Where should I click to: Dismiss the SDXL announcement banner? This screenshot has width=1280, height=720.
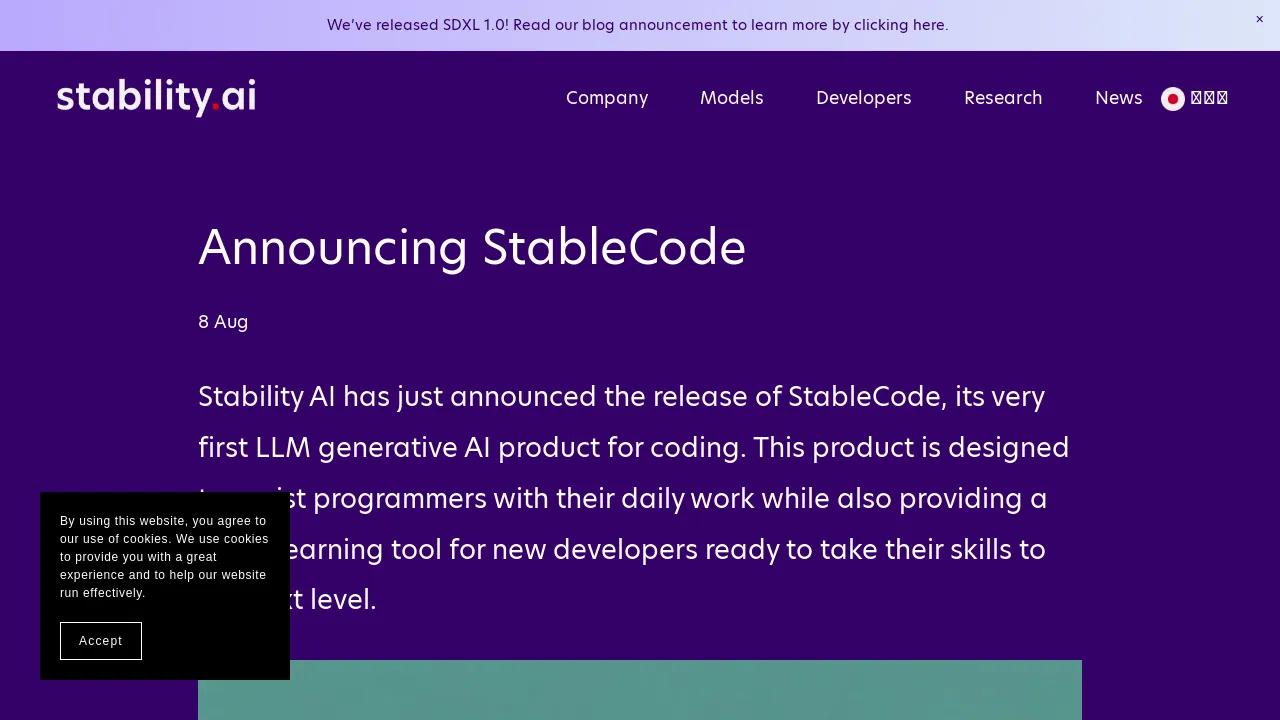pyautogui.click(x=1259, y=19)
